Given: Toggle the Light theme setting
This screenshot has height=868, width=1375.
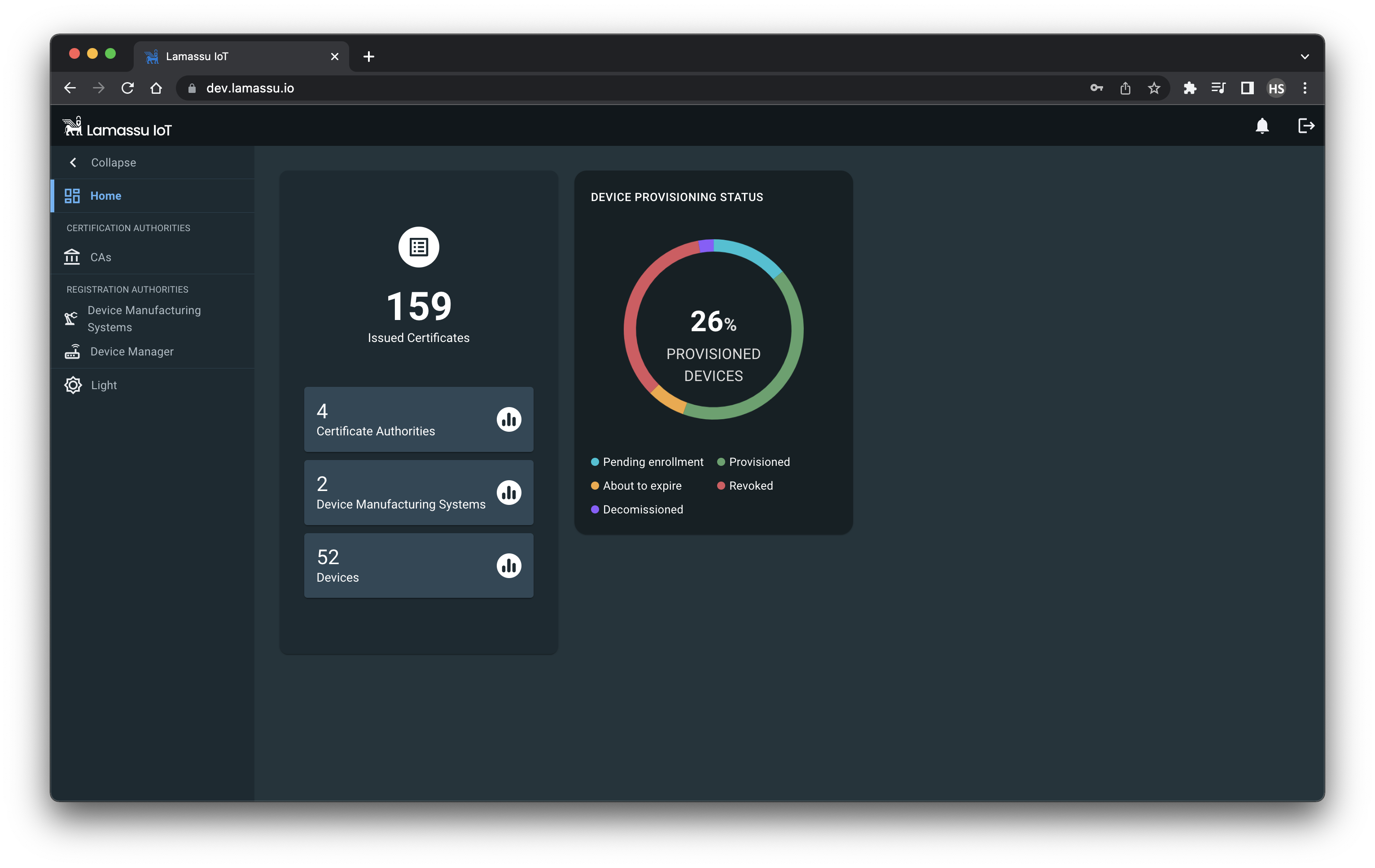Looking at the screenshot, I should click(x=103, y=384).
